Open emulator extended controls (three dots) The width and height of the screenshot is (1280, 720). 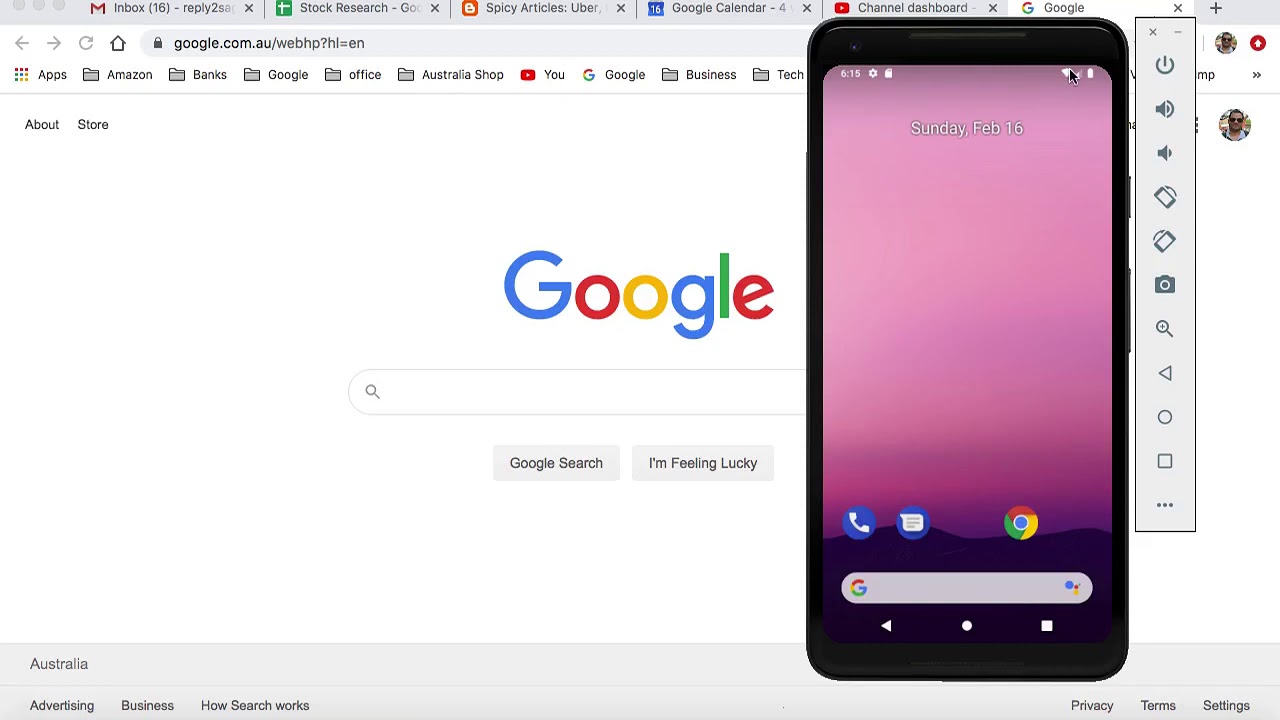click(x=1165, y=505)
